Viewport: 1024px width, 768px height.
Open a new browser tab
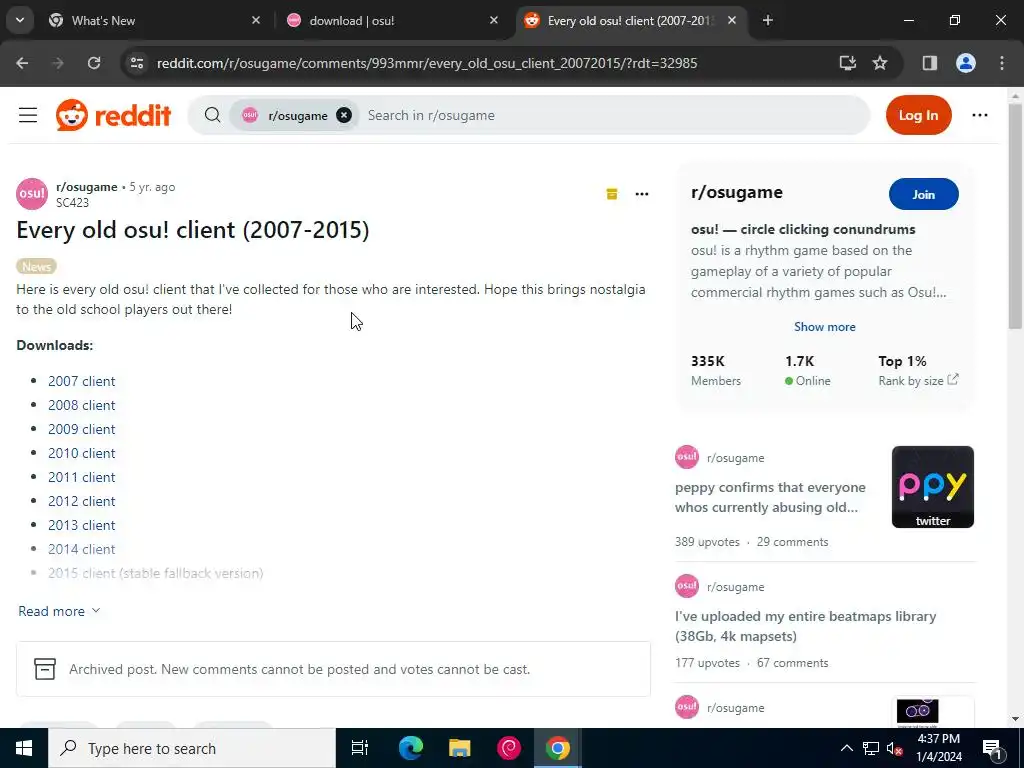[767, 21]
